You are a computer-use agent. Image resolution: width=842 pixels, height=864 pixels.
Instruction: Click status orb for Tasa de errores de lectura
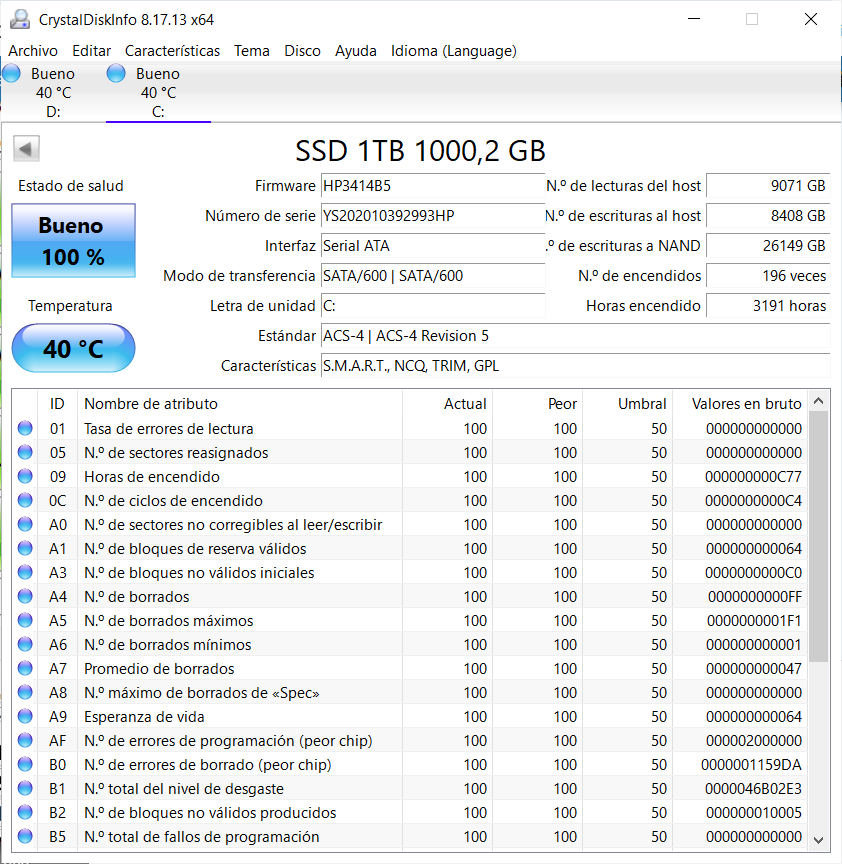point(25,429)
